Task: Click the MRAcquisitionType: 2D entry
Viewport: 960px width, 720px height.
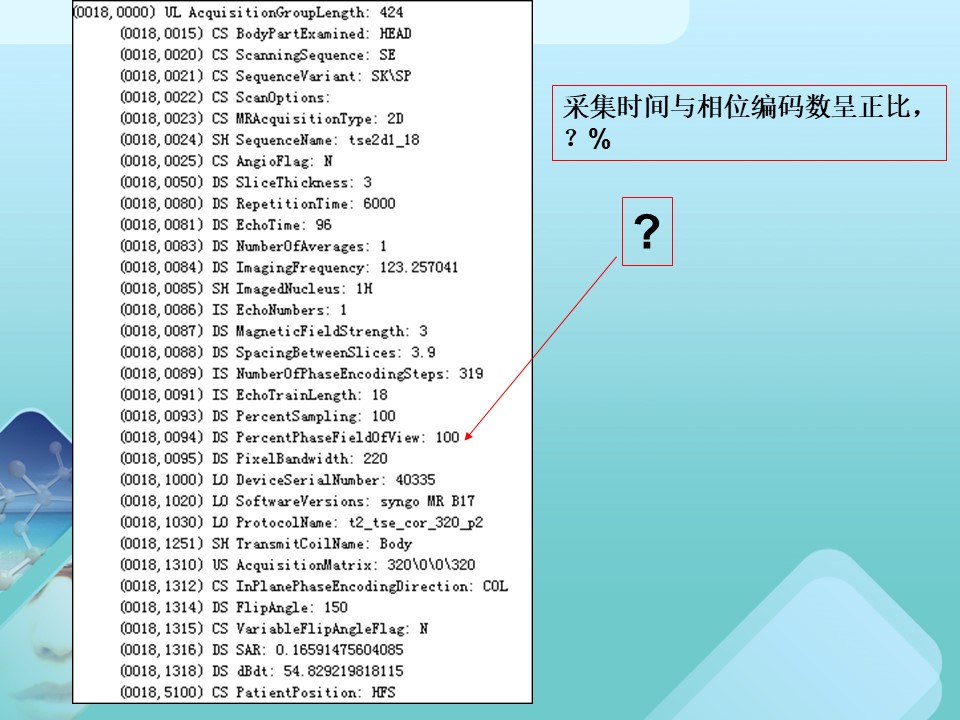Action: click(x=262, y=118)
